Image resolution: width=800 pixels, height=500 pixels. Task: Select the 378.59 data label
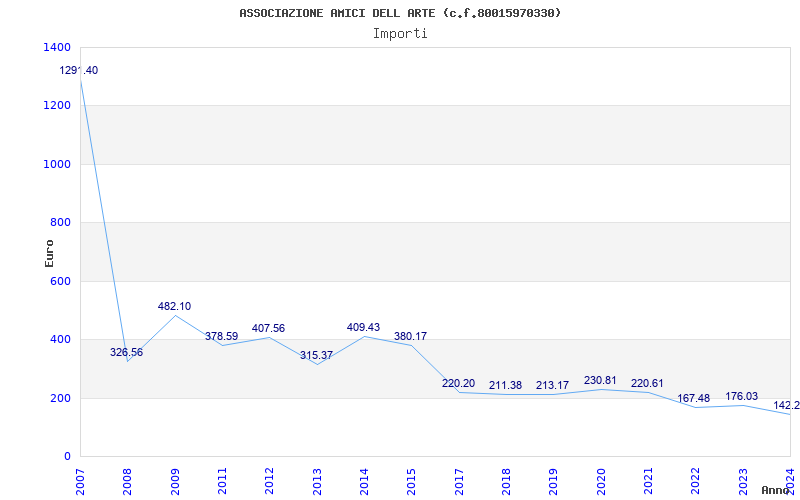pos(221,336)
